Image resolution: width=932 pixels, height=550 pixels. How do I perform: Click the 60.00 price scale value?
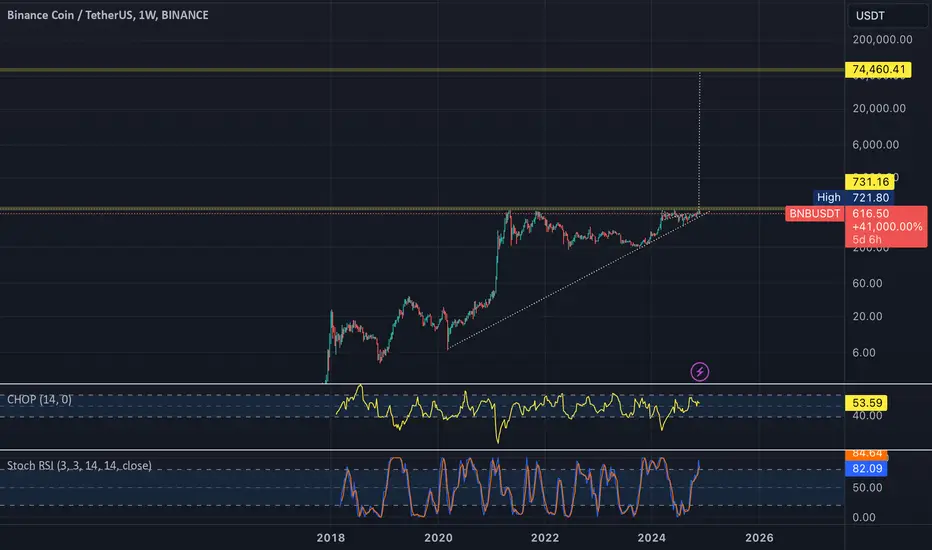[x=867, y=283]
